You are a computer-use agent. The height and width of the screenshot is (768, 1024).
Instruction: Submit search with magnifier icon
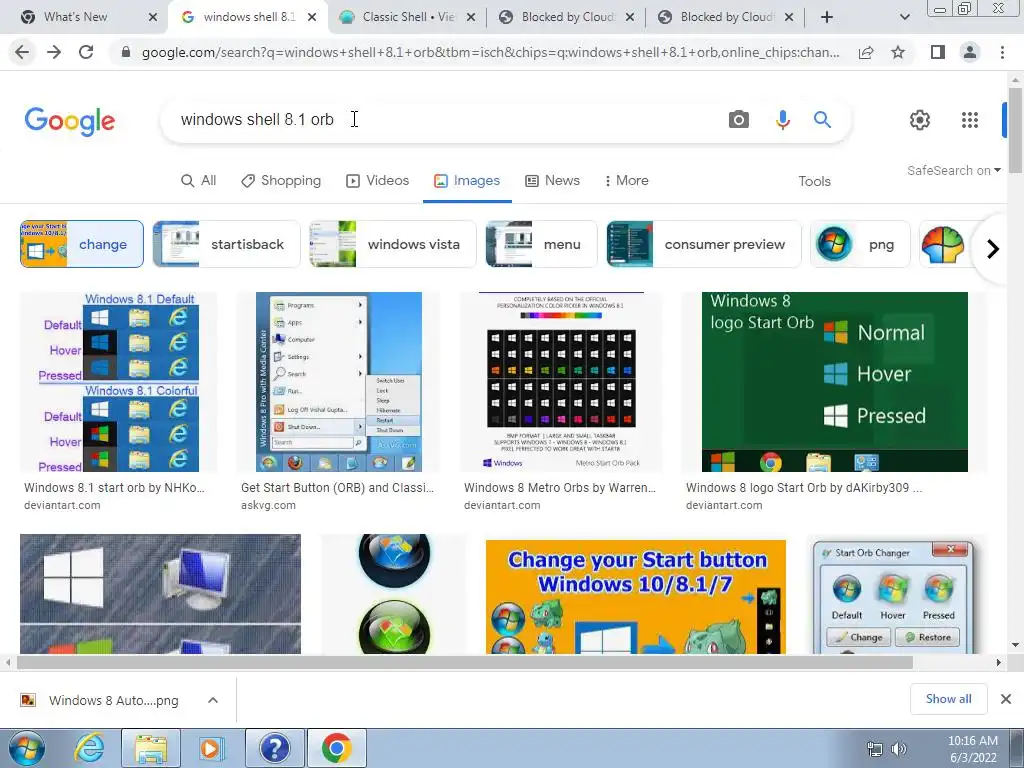822,120
